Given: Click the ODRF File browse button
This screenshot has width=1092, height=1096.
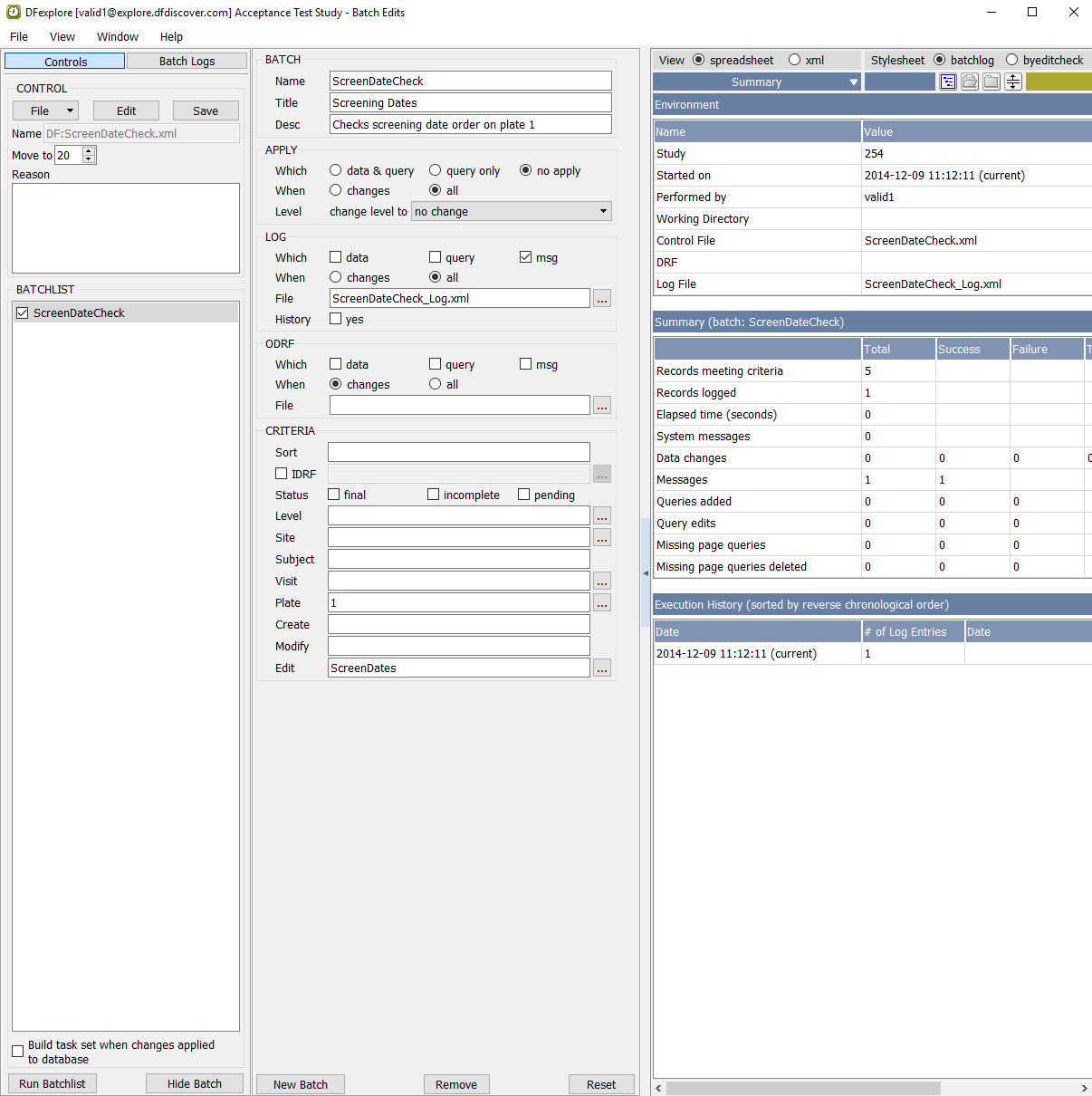Looking at the screenshot, I should pos(602,406).
